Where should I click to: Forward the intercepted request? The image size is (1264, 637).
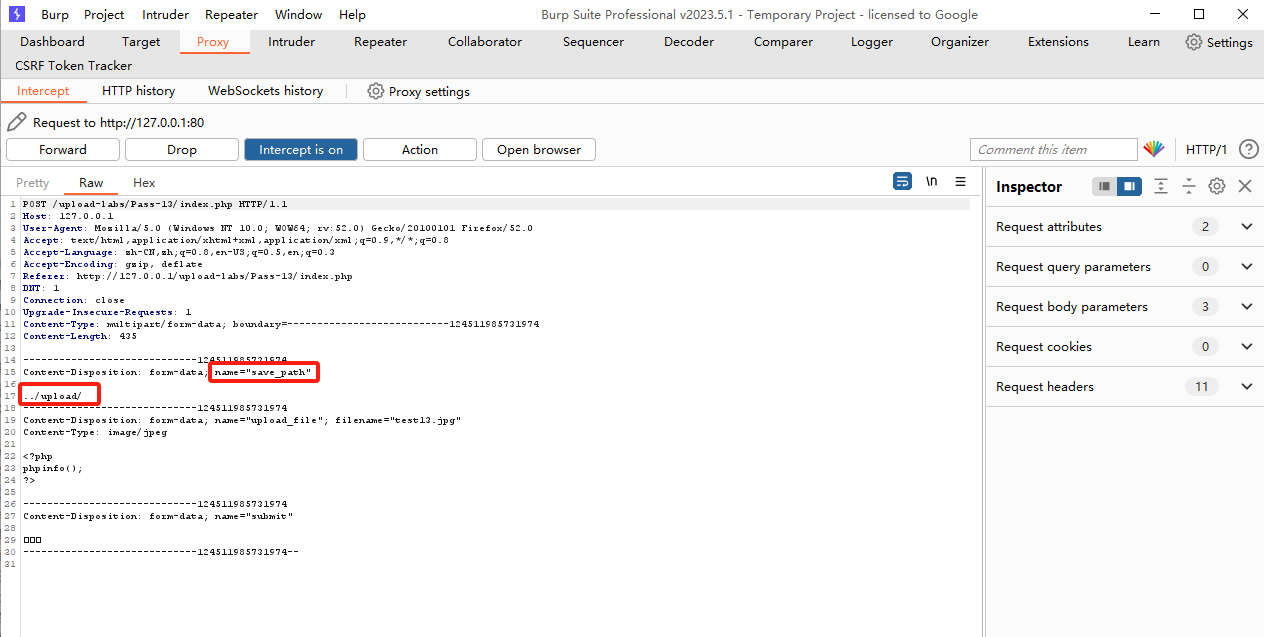(63, 149)
